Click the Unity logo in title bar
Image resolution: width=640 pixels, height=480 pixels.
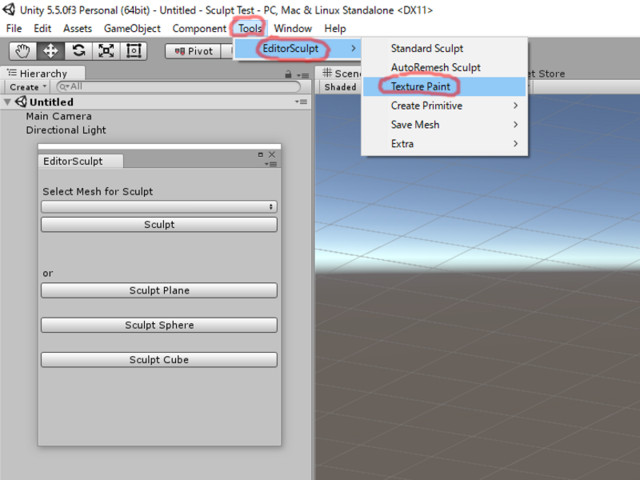tap(9, 9)
